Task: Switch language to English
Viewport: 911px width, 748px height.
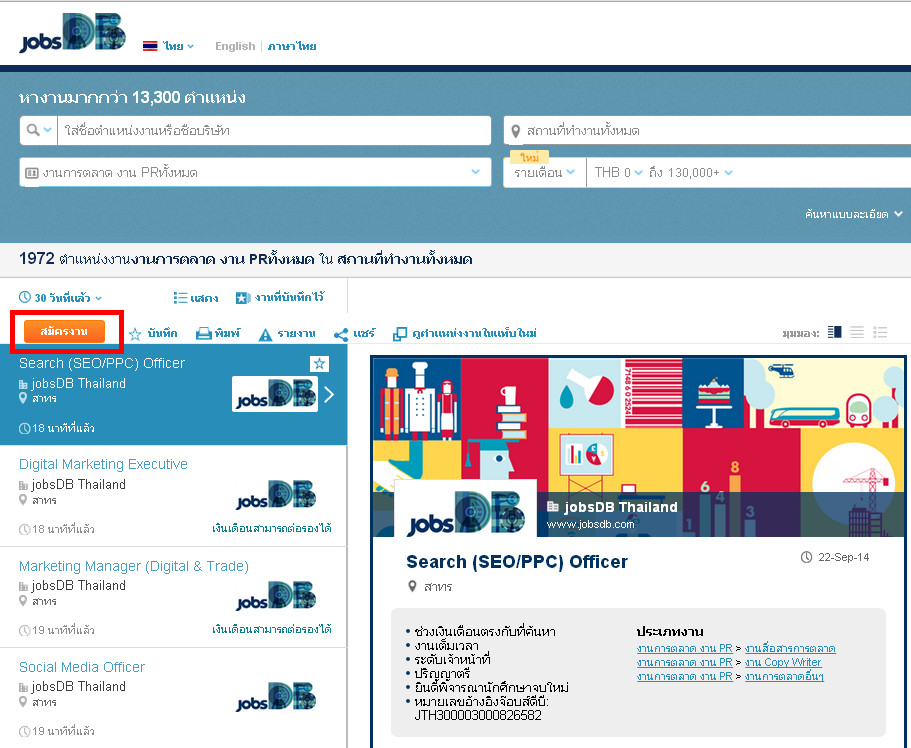Action: click(x=235, y=46)
